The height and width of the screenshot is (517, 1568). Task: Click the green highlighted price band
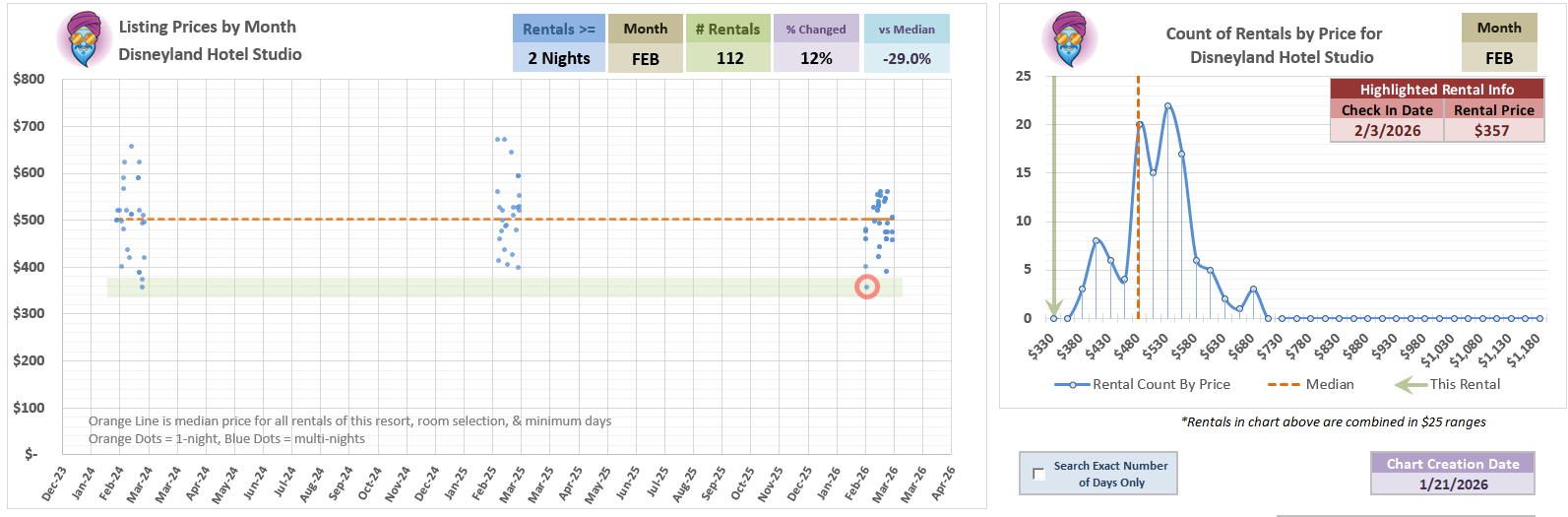492,287
